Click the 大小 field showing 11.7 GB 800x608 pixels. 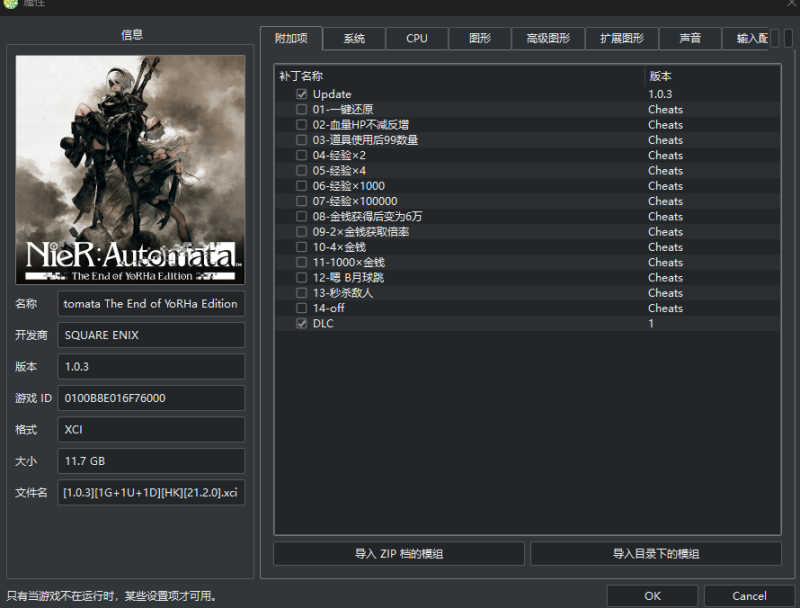point(151,461)
